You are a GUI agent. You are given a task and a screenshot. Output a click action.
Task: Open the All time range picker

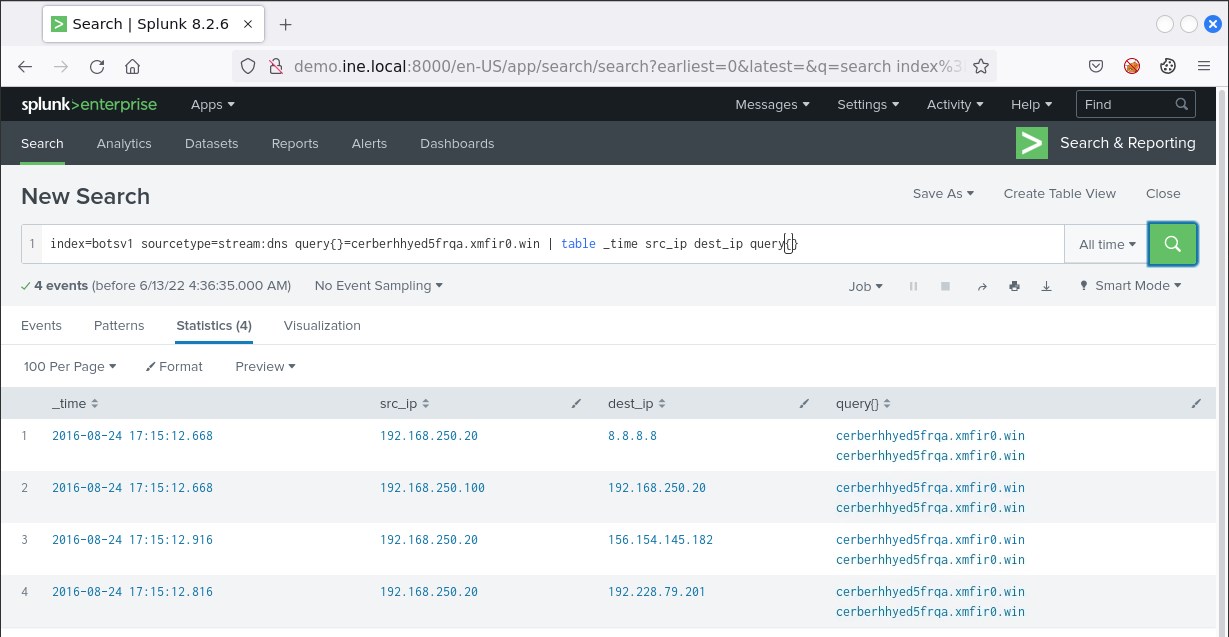[1106, 244]
